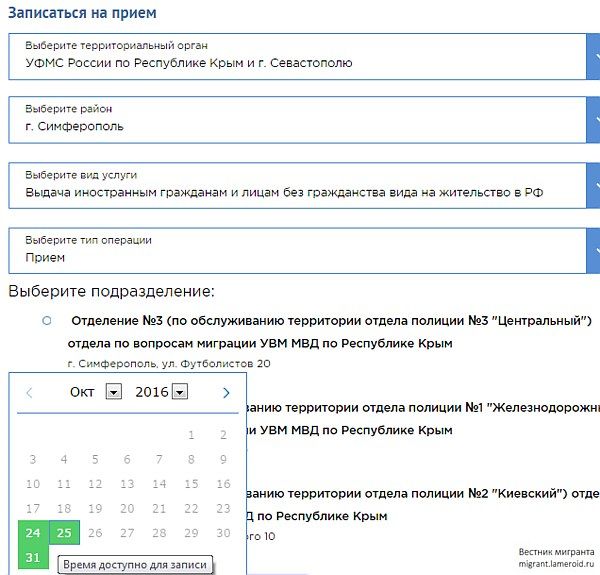Click date 7 in calendar

(159, 459)
